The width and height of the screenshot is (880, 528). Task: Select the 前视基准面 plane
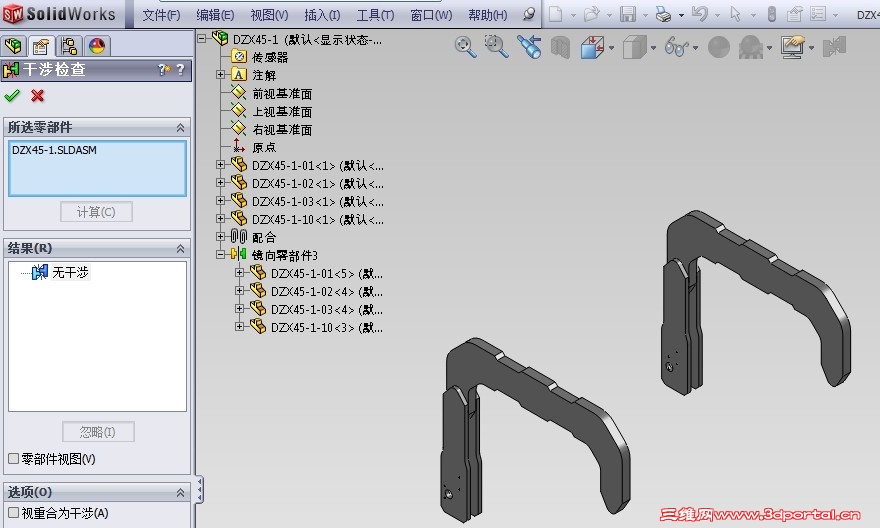tap(282, 94)
